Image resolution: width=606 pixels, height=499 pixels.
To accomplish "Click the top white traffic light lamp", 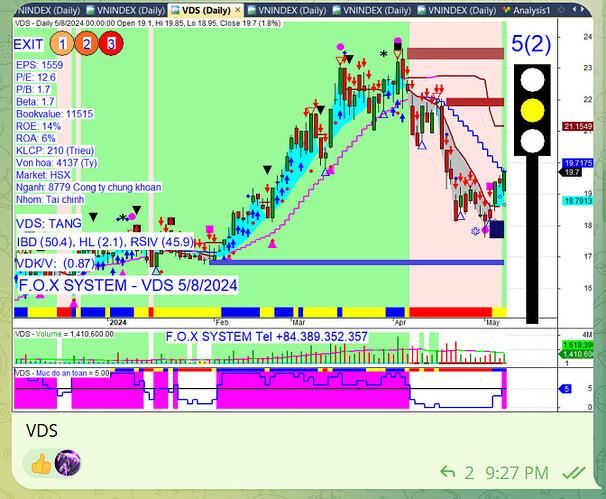I will point(532,80).
